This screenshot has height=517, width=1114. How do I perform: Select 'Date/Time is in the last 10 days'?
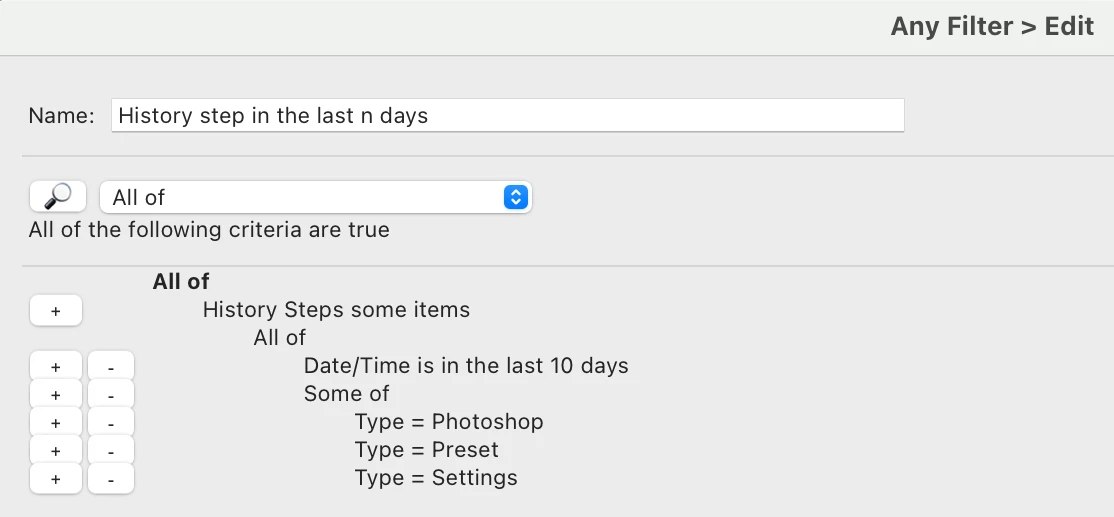tap(466, 366)
